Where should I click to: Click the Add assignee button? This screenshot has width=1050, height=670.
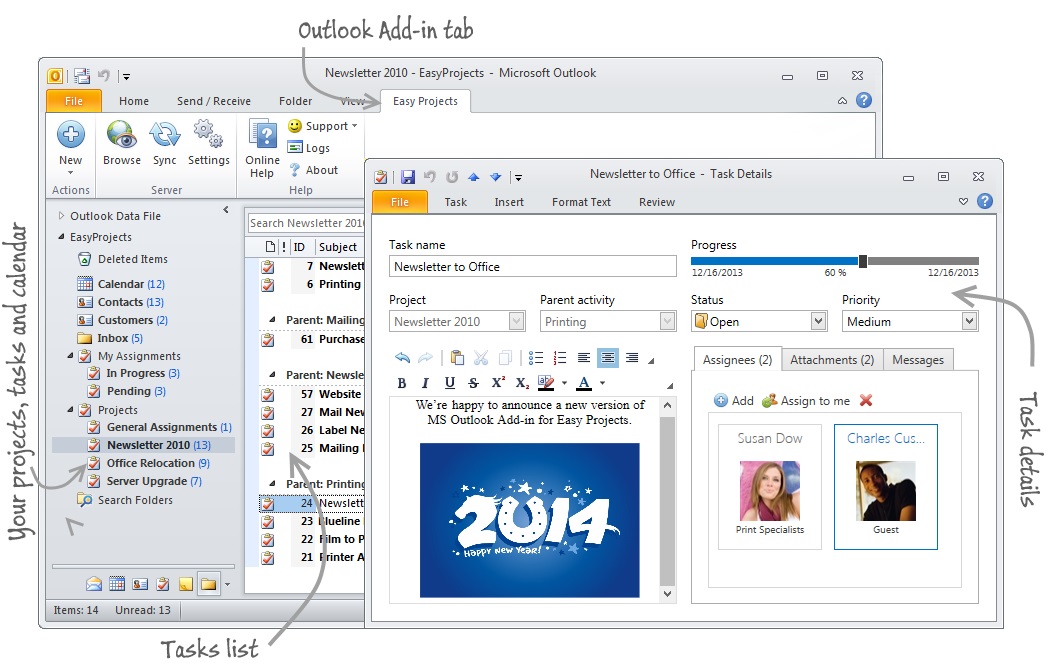(734, 401)
